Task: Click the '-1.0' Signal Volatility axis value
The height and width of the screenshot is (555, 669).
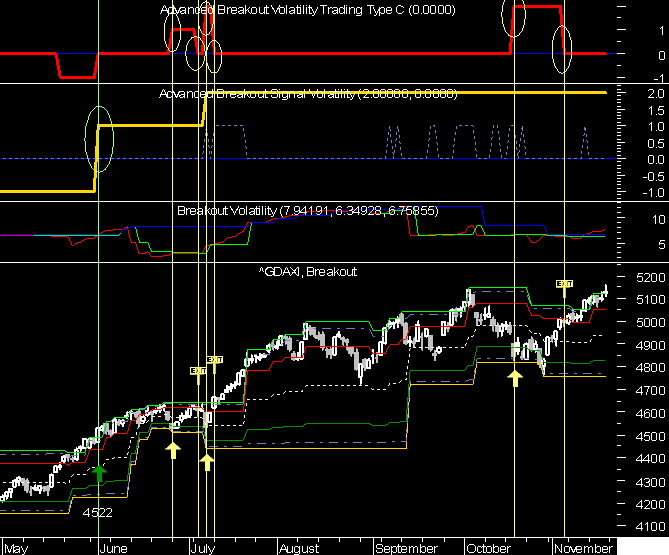Action: (x=653, y=192)
